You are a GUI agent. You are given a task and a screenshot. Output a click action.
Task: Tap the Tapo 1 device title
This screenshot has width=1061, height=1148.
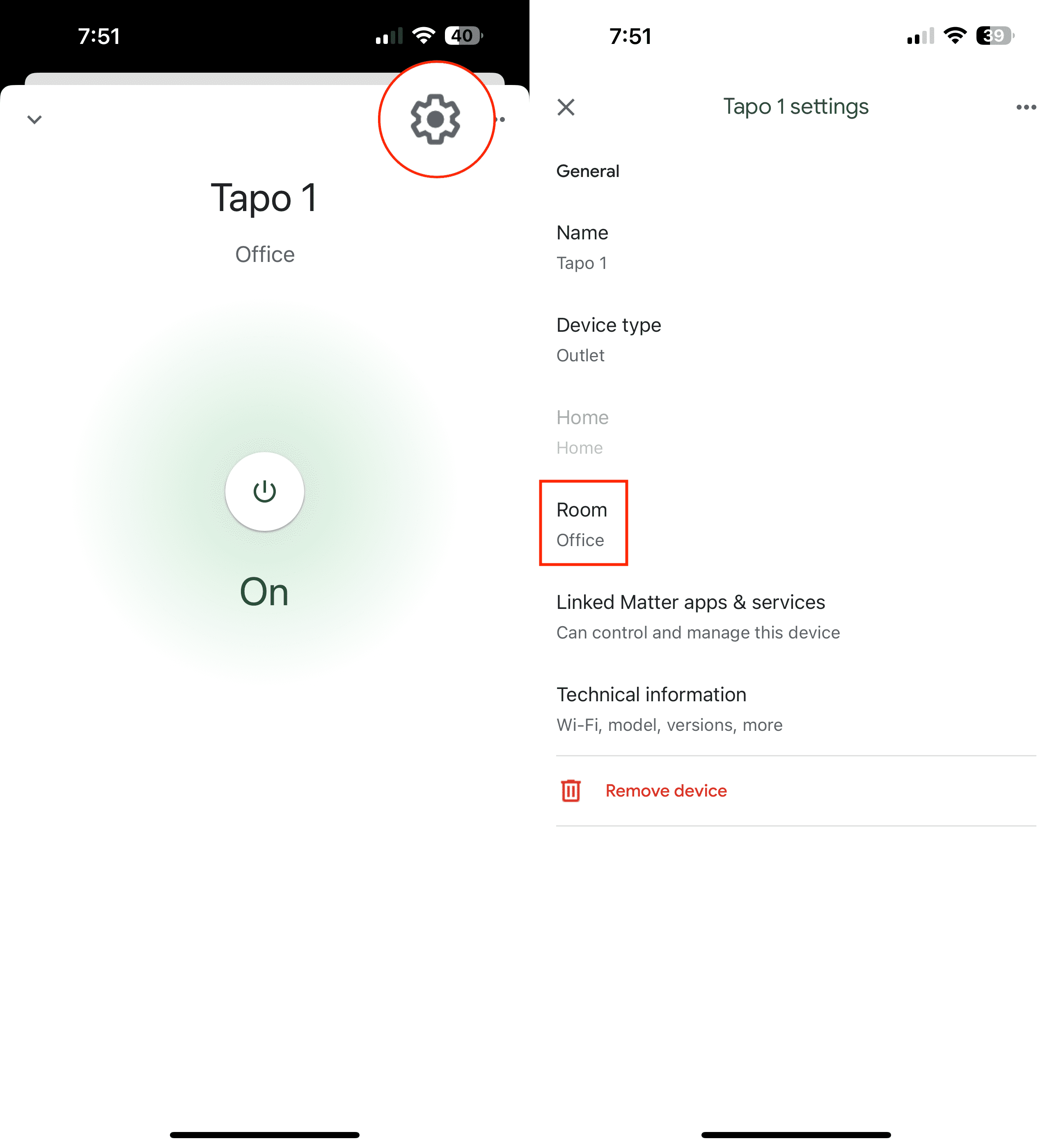tap(264, 197)
